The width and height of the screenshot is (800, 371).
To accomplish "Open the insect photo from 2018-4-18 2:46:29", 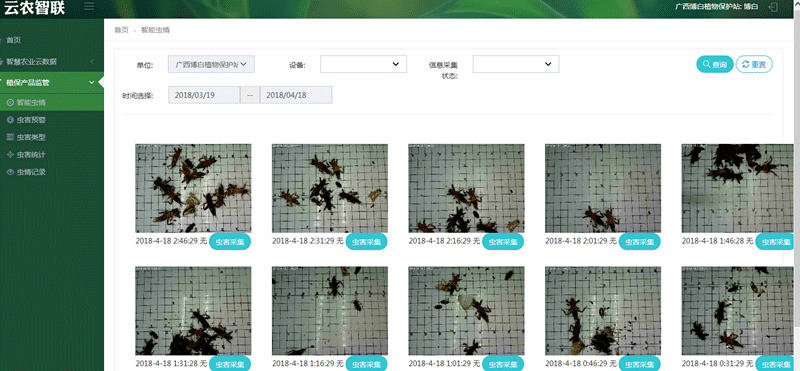I will tap(193, 188).
